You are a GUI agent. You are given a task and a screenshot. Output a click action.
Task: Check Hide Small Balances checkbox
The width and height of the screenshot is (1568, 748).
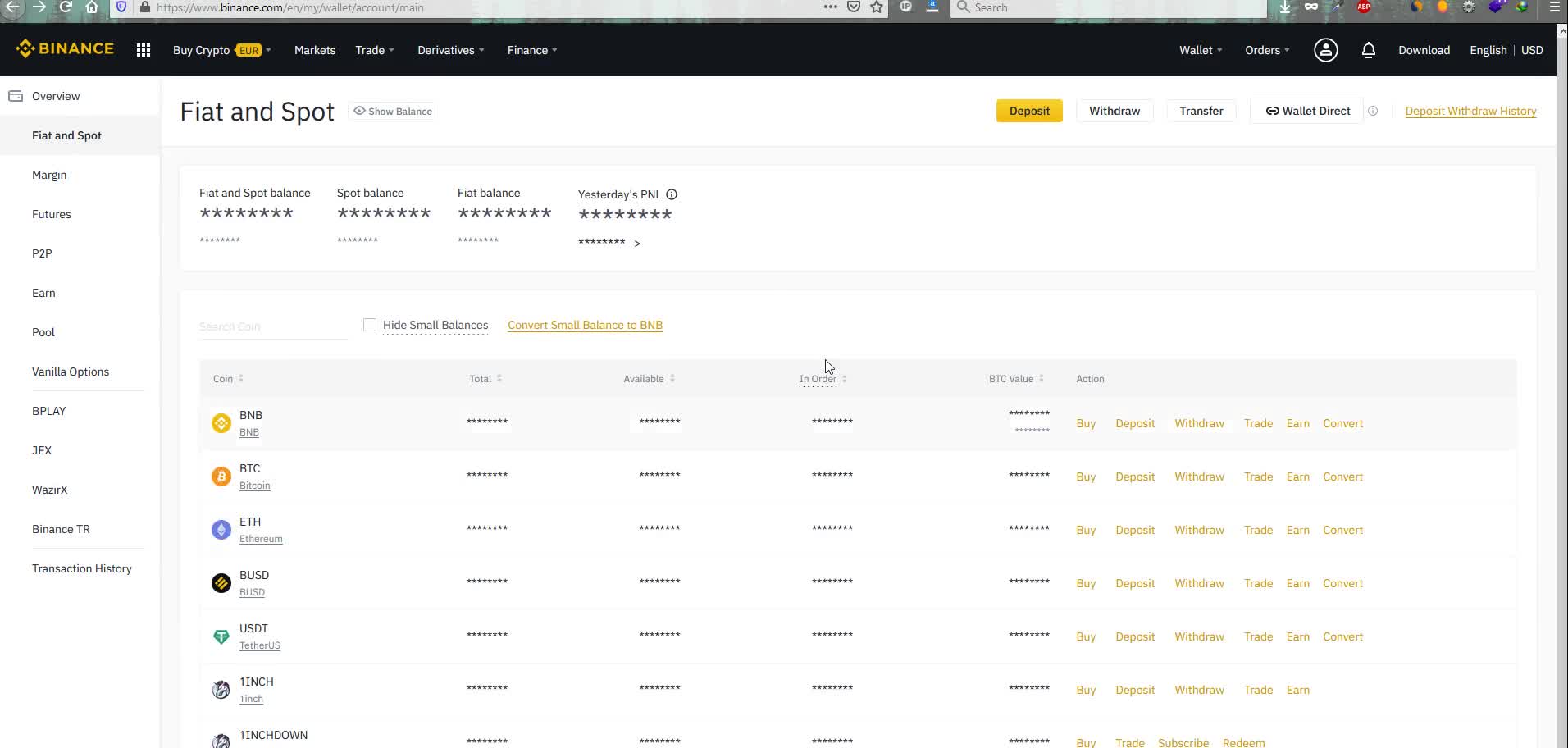point(370,325)
